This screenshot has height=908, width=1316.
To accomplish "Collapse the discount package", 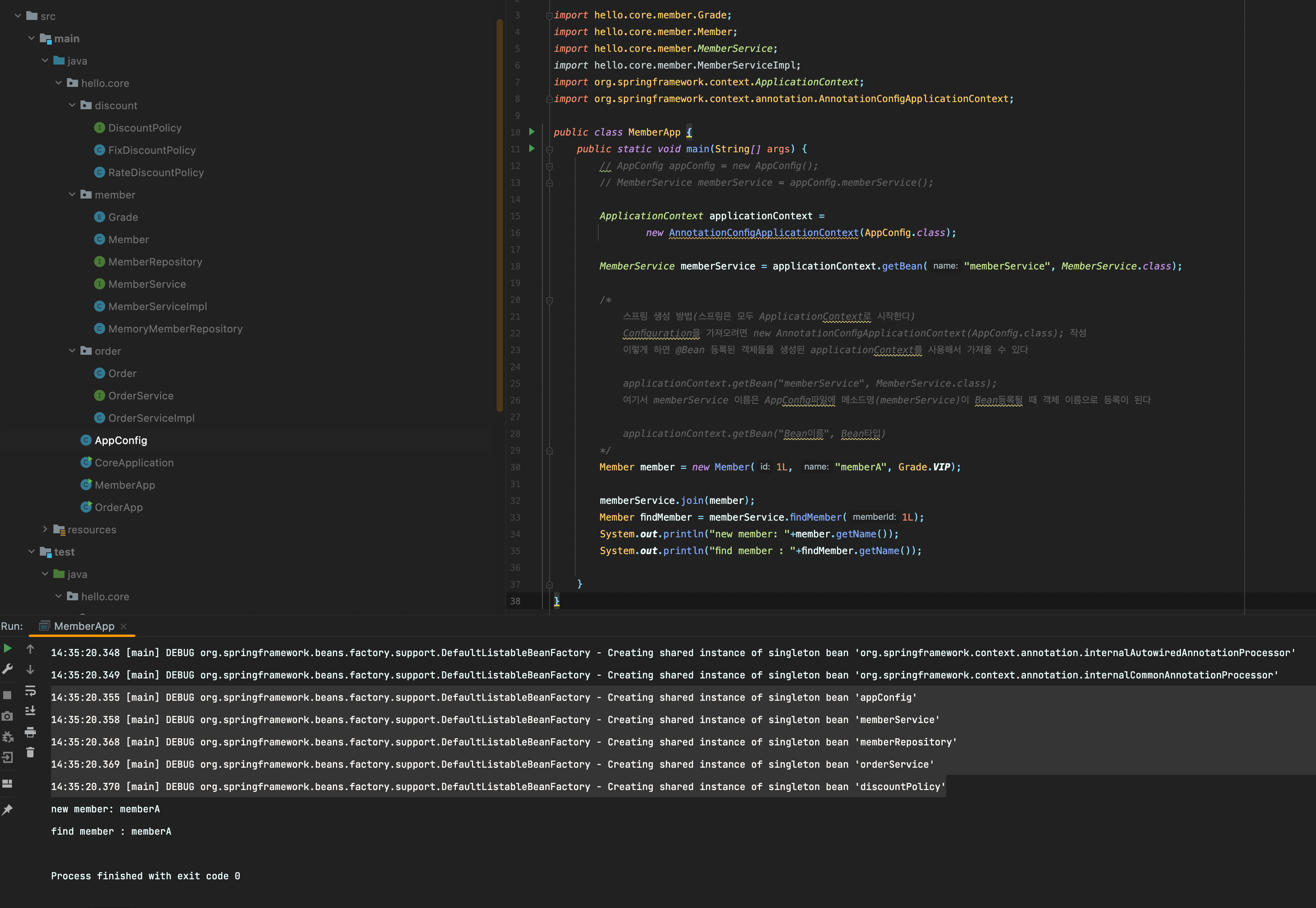I will point(72,105).
